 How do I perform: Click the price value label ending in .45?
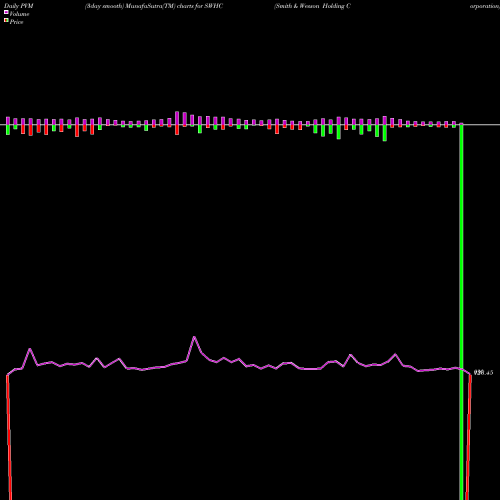coord(483,373)
